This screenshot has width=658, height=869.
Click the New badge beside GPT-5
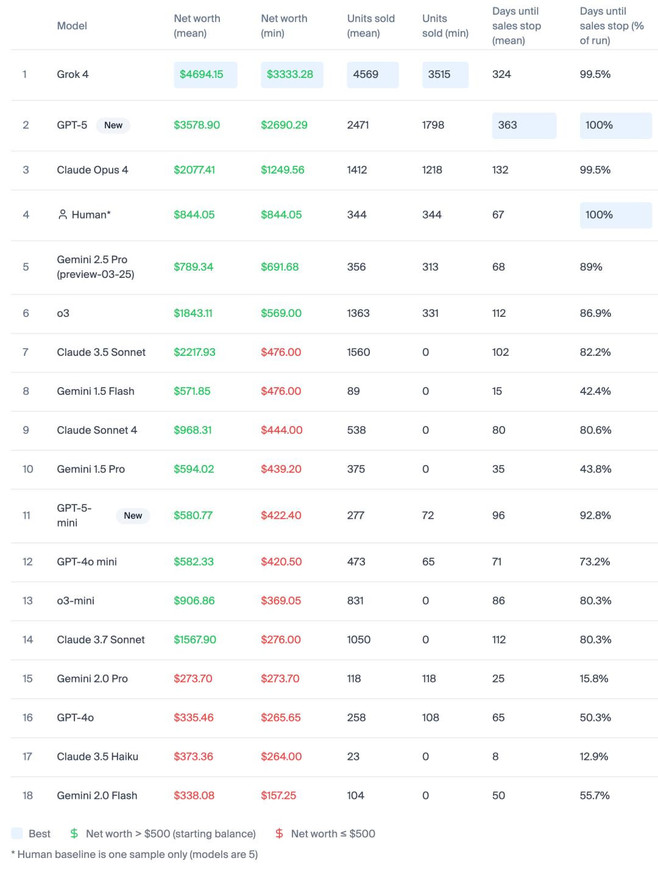click(113, 125)
